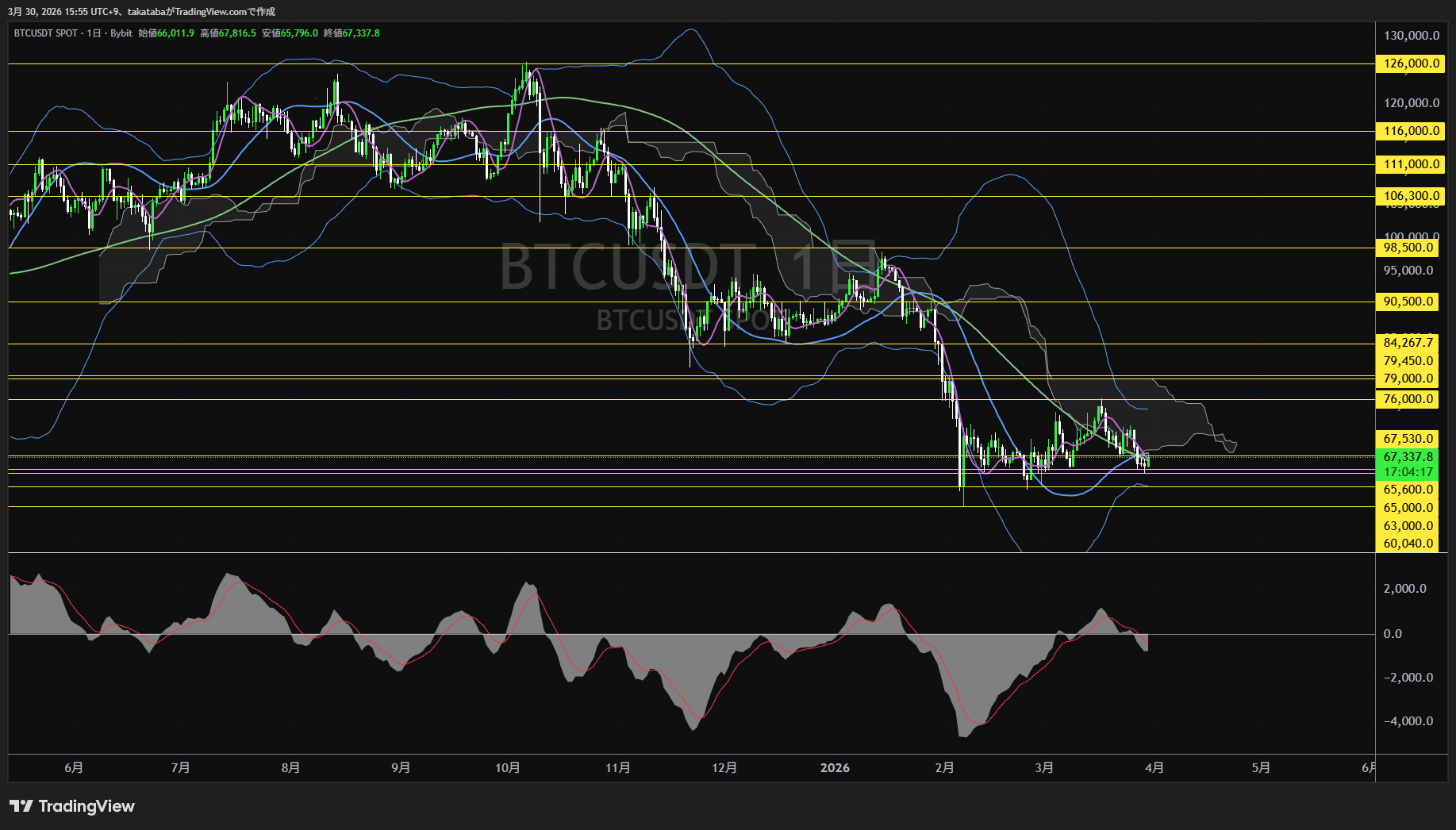Toggle the countdown timer 17:04:17
The height and width of the screenshot is (830, 1456).
pos(1408,471)
